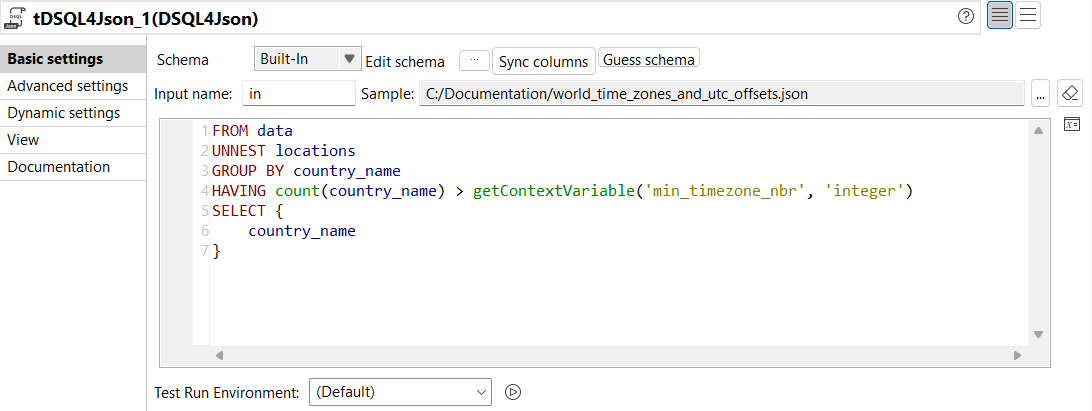This screenshot has width=1092, height=411.
Task: Open the Basic settings tab
Action: 73,59
